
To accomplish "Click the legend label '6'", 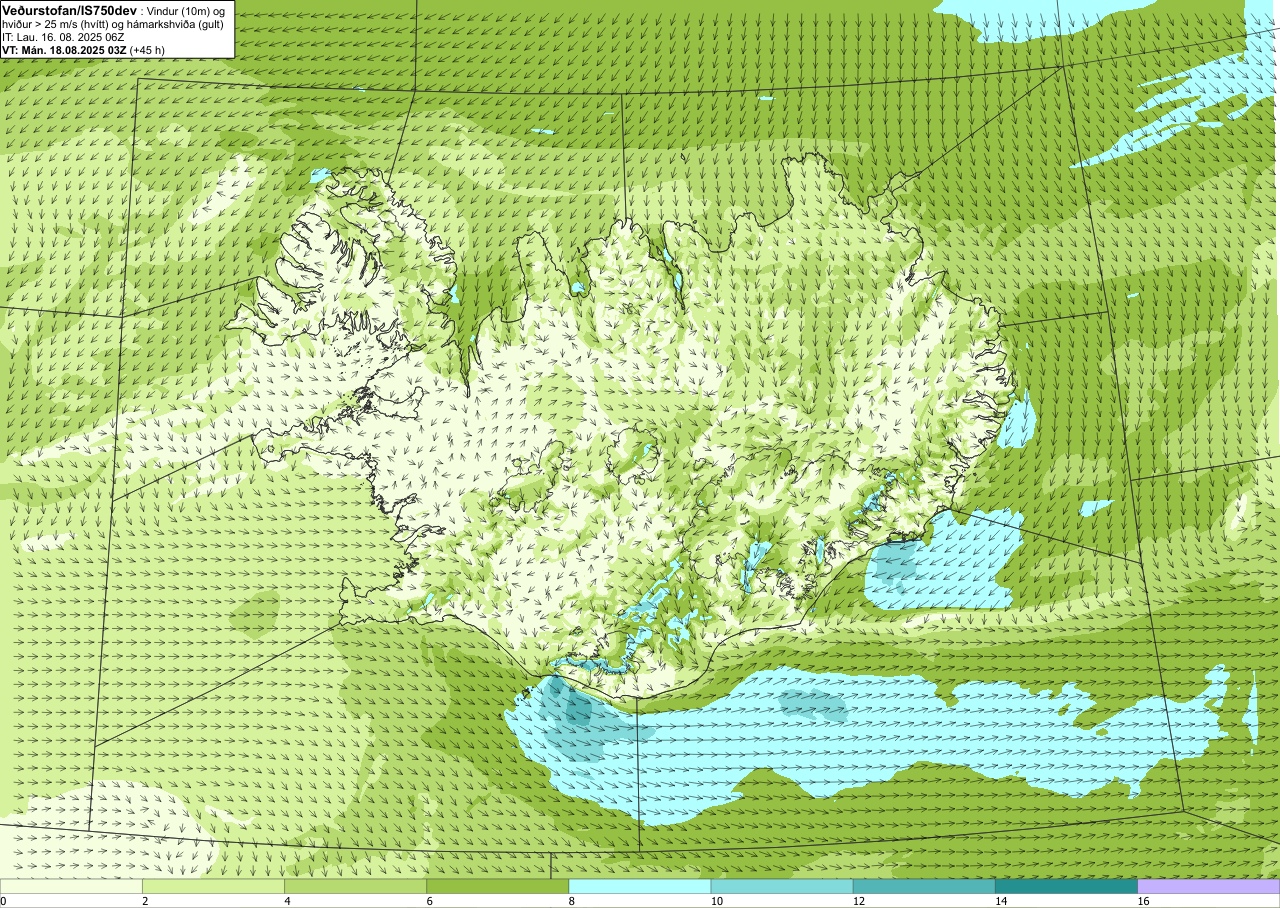I will [x=429, y=901].
